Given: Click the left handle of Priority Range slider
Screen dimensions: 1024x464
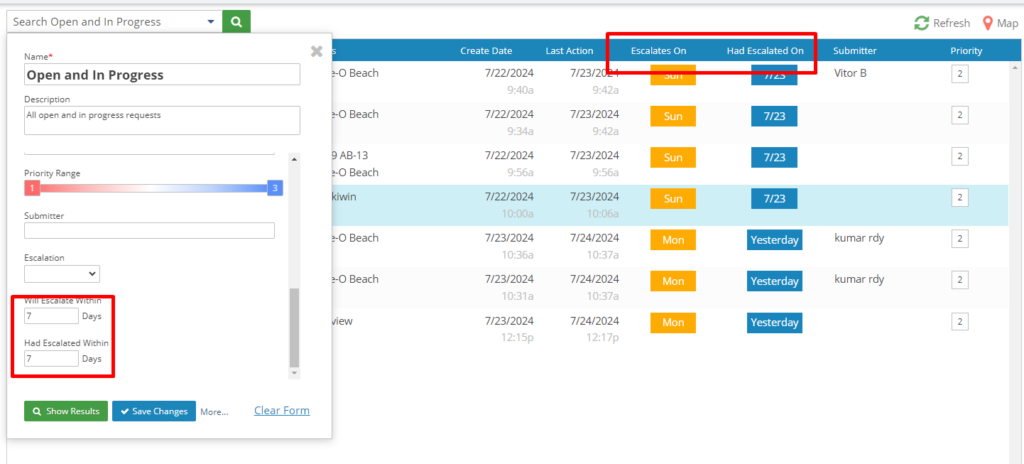Looking at the screenshot, I should 31,188.
